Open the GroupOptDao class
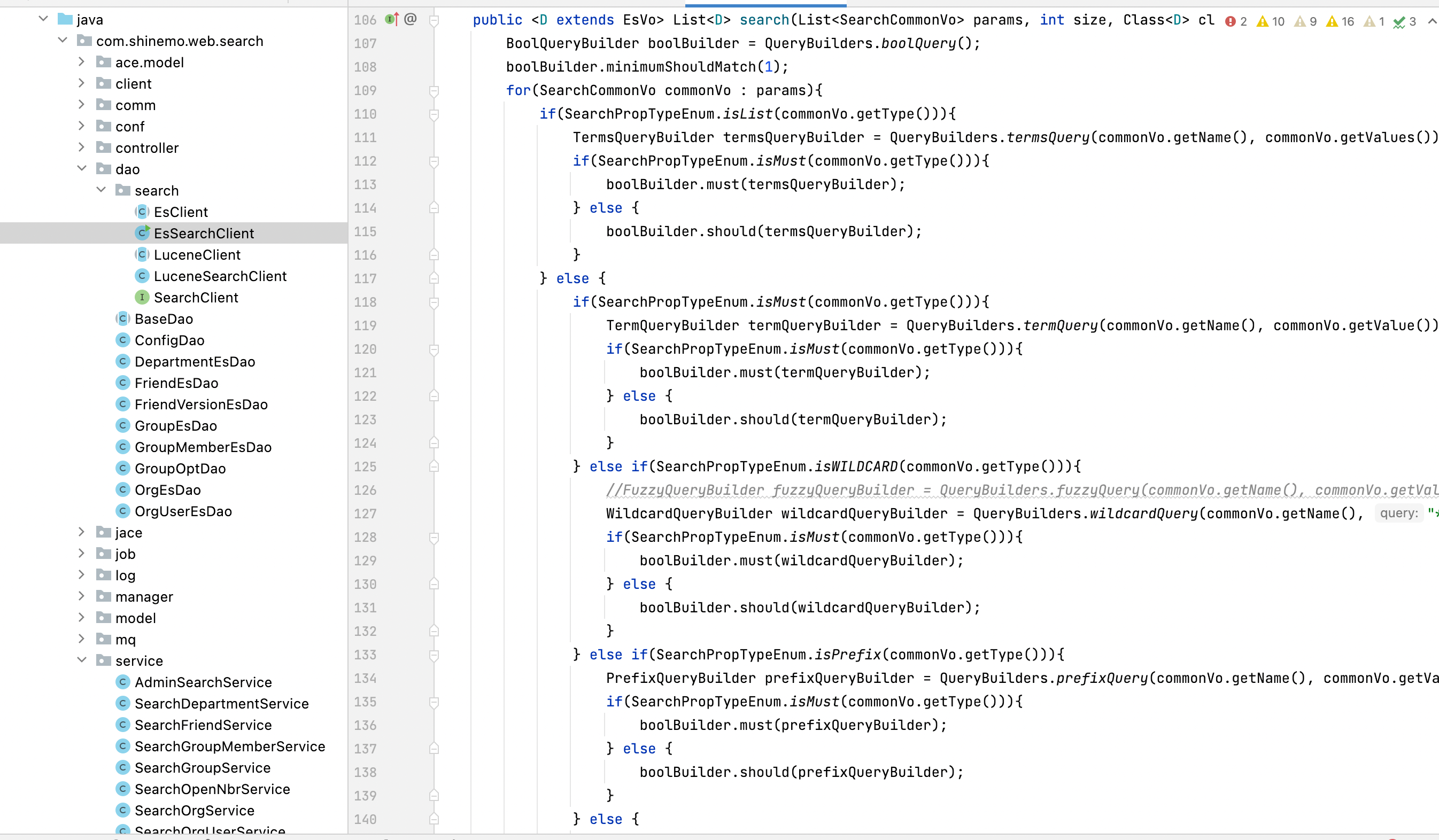 click(x=180, y=469)
